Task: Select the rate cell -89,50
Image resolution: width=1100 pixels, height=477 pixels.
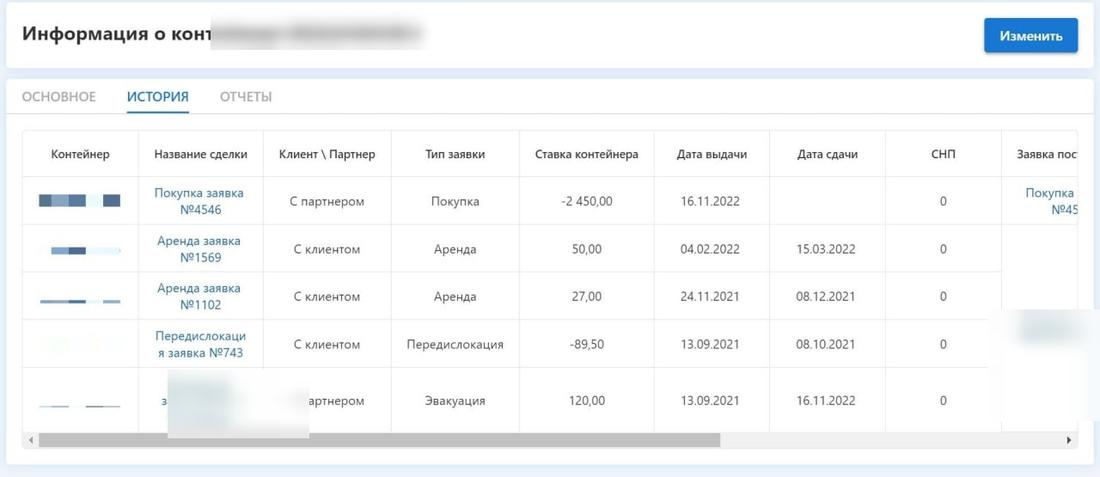Action: point(586,344)
